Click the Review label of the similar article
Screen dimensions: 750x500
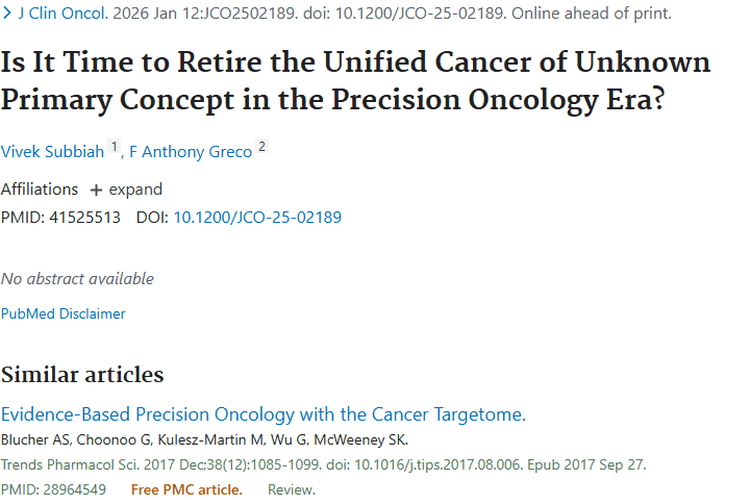pos(291,489)
